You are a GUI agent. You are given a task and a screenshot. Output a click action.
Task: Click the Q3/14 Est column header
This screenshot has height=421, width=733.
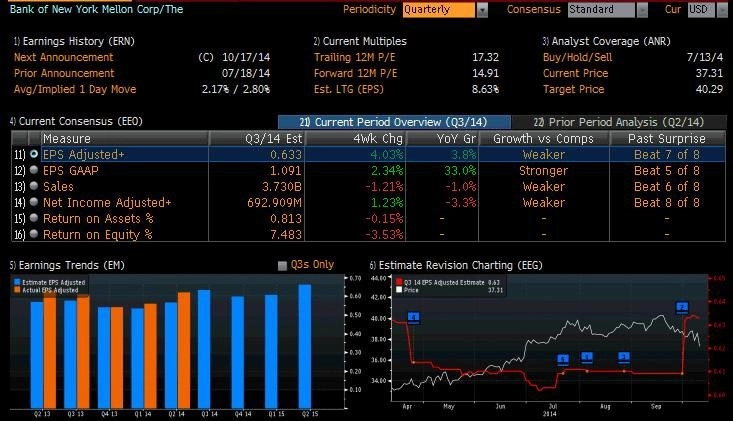(x=257, y=139)
